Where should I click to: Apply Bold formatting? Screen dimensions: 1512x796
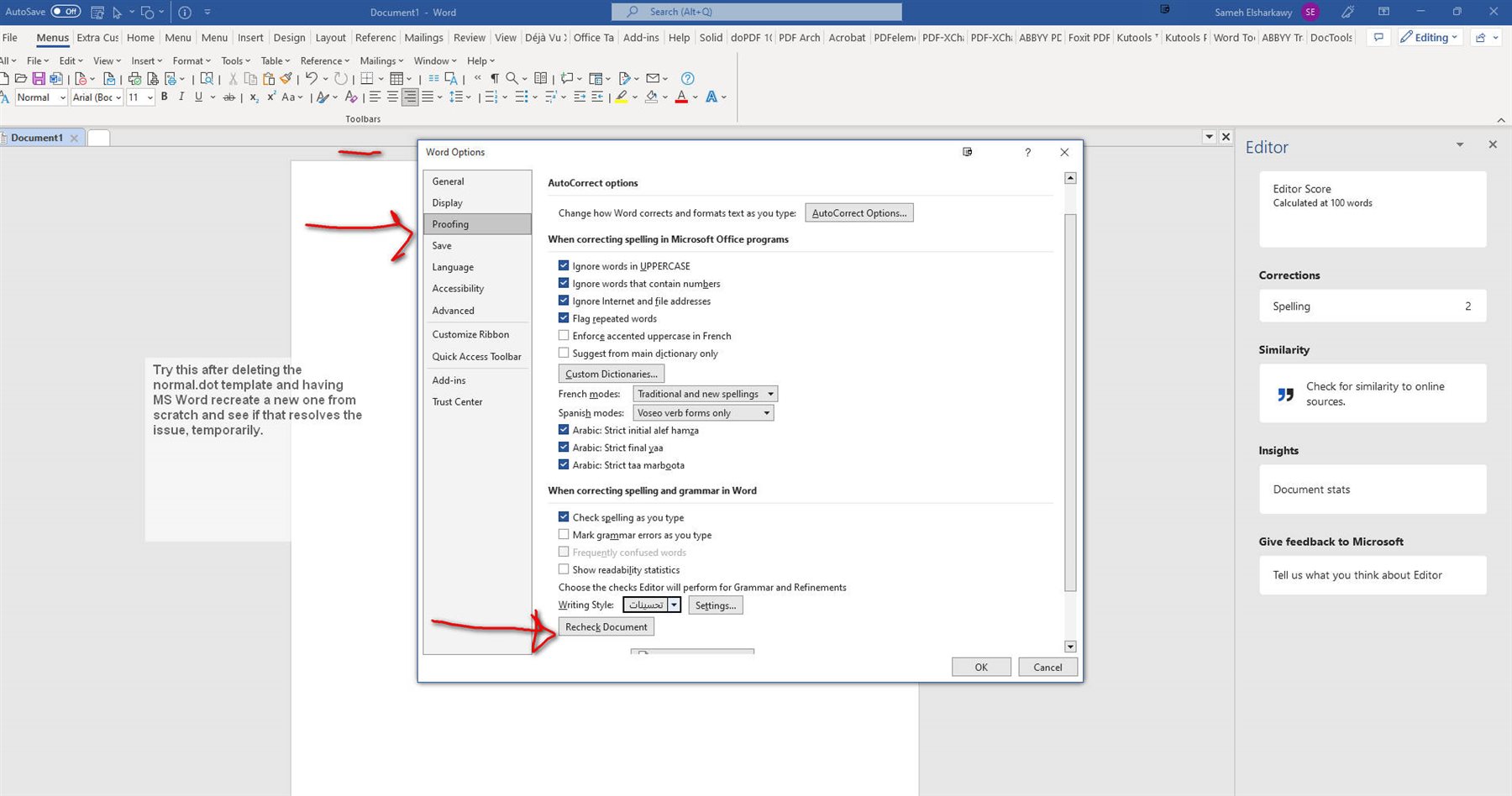[165, 97]
